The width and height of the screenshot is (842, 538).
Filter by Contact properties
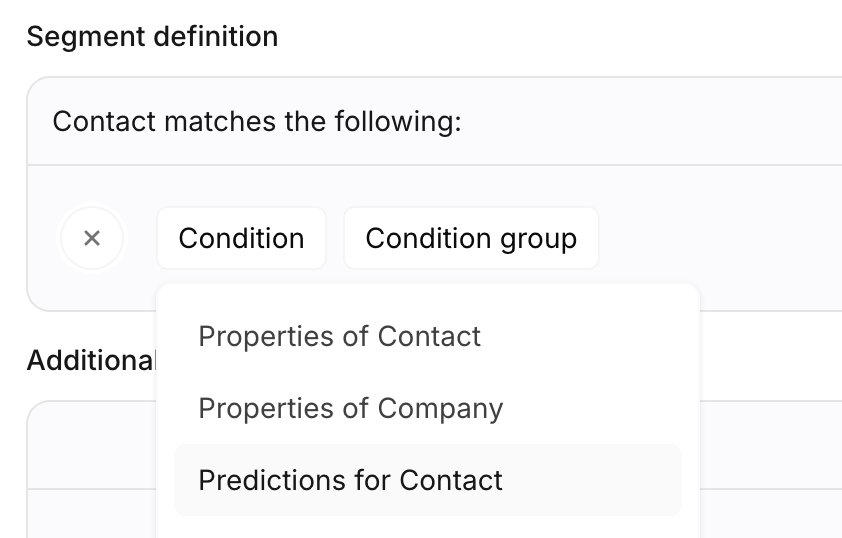(339, 336)
